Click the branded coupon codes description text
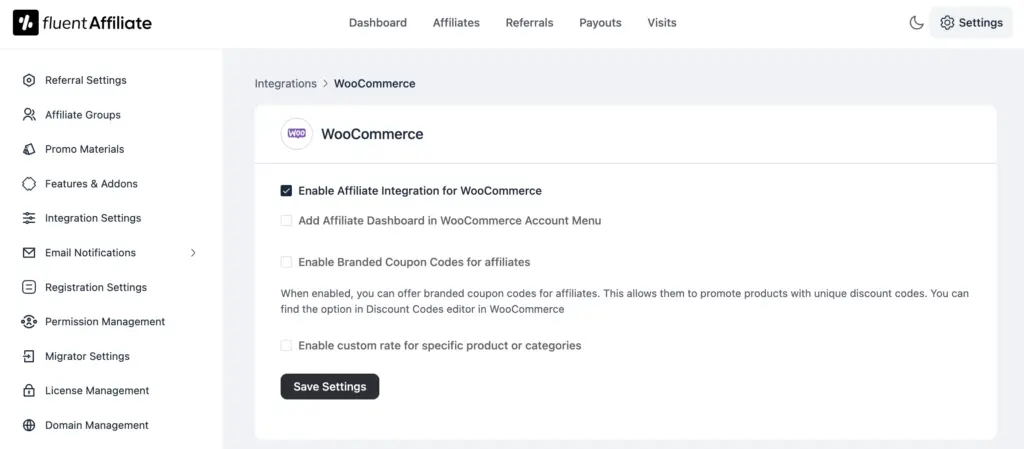Image resolution: width=1024 pixels, height=449 pixels. (x=625, y=302)
